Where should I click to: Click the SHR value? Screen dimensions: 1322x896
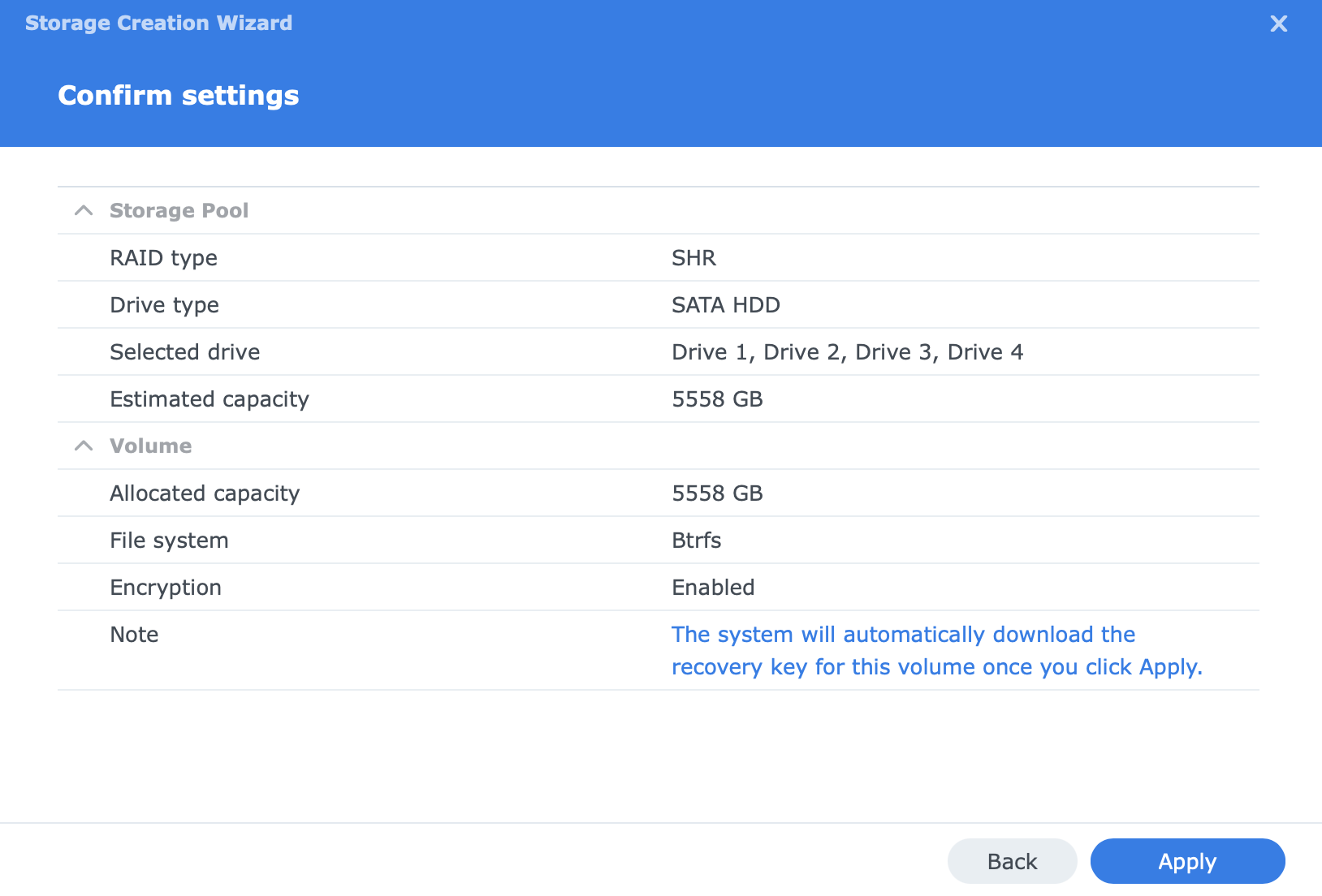tap(693, 258)
